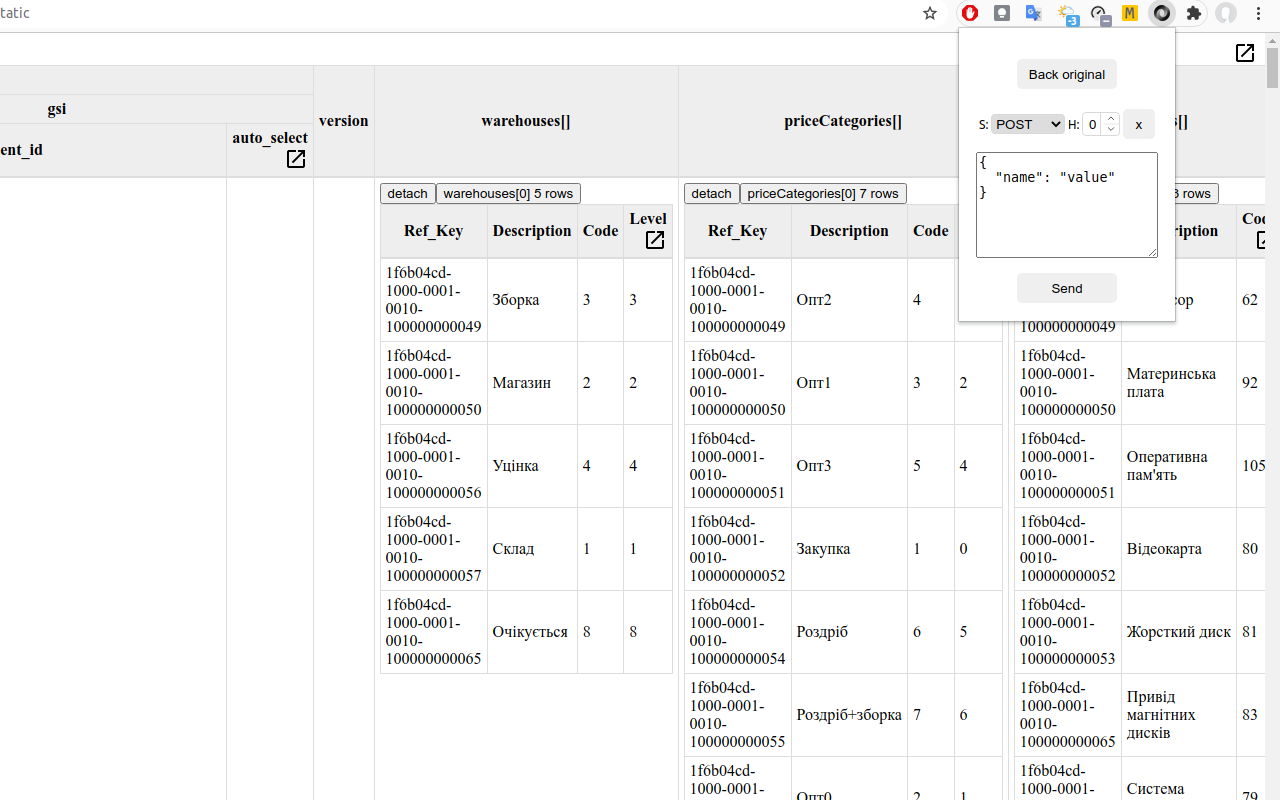
Task: Open the auto_select column in new view
Action: pyautogui.click(x=296, y=159)
